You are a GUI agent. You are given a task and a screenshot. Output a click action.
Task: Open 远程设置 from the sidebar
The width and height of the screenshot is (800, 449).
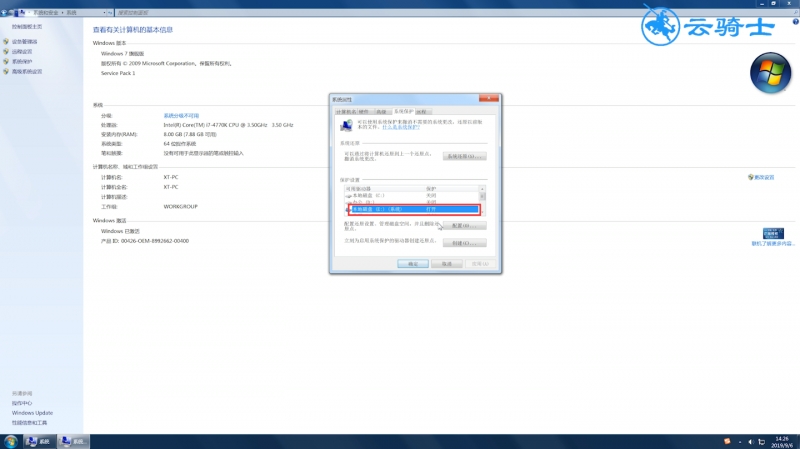tap(22, 52)
